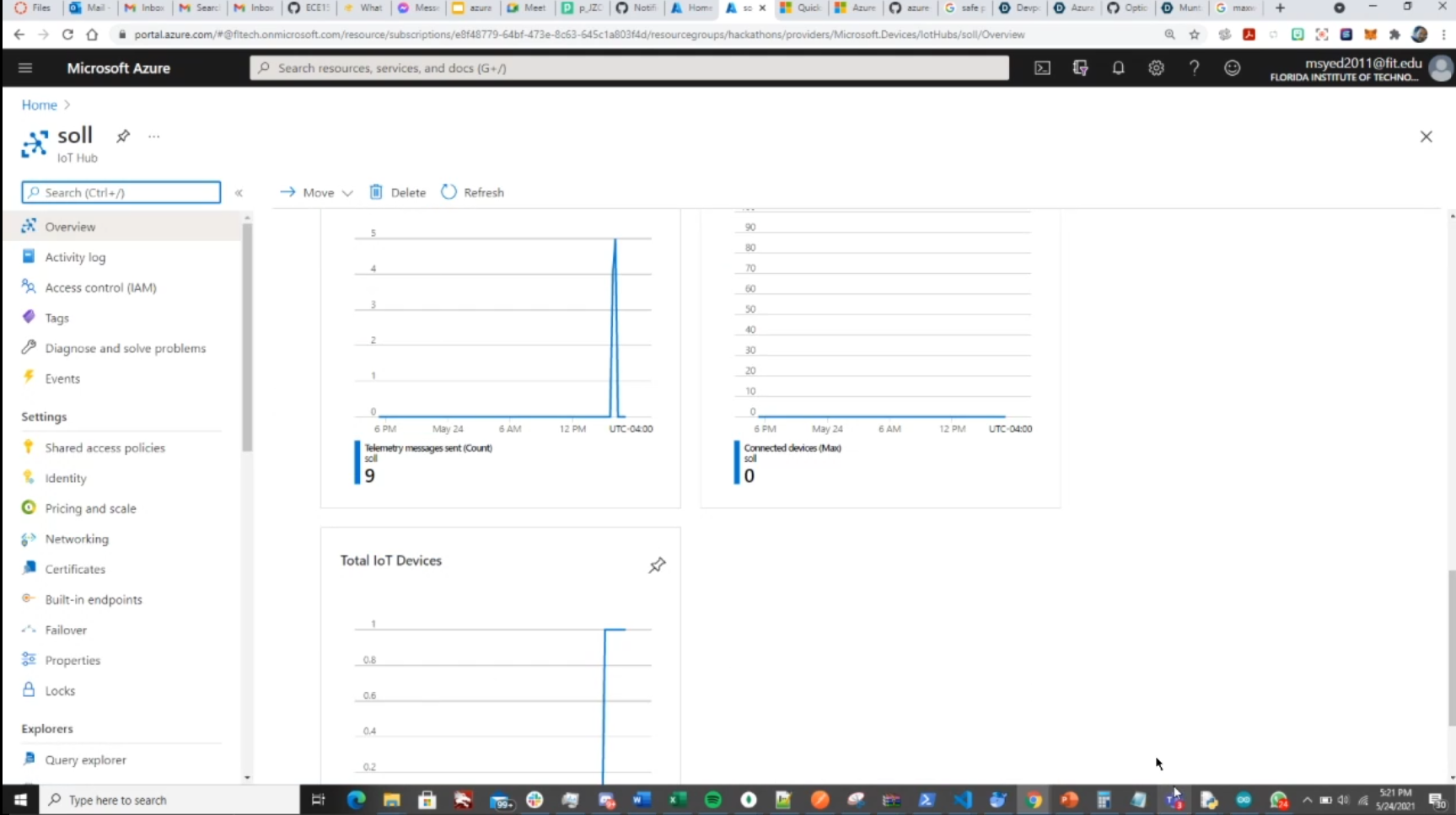The height and width of the screenshot is (815, 1456).
Task: Open the Windows Start menu
Action: point(20,800)
